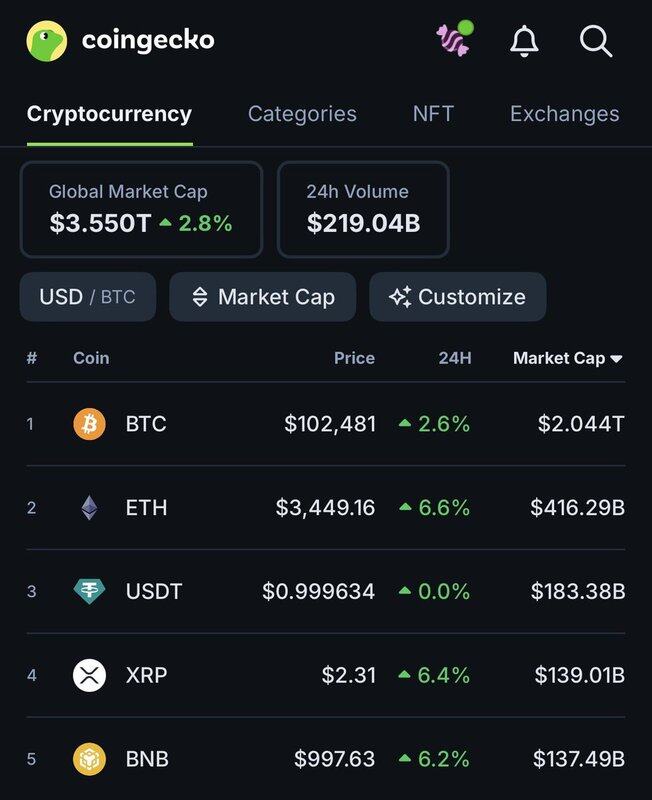
Task: Open the Global Market Cap card
Action: 141,209
